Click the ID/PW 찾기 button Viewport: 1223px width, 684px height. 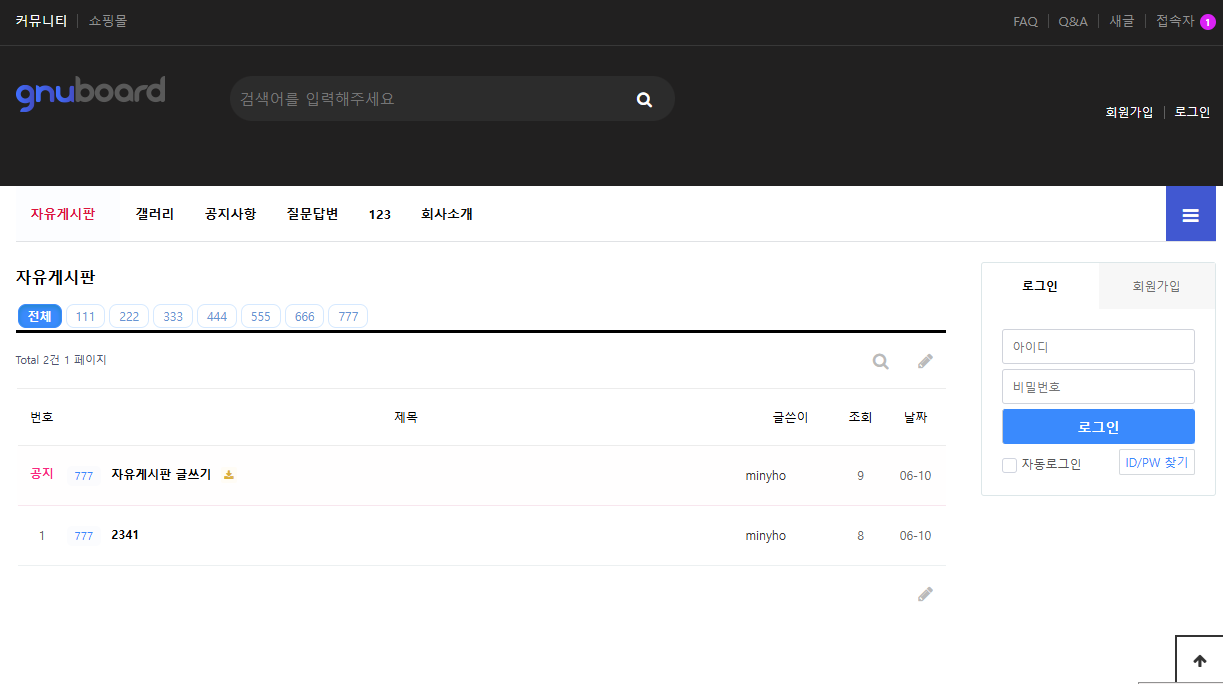tap(1156, 462)
